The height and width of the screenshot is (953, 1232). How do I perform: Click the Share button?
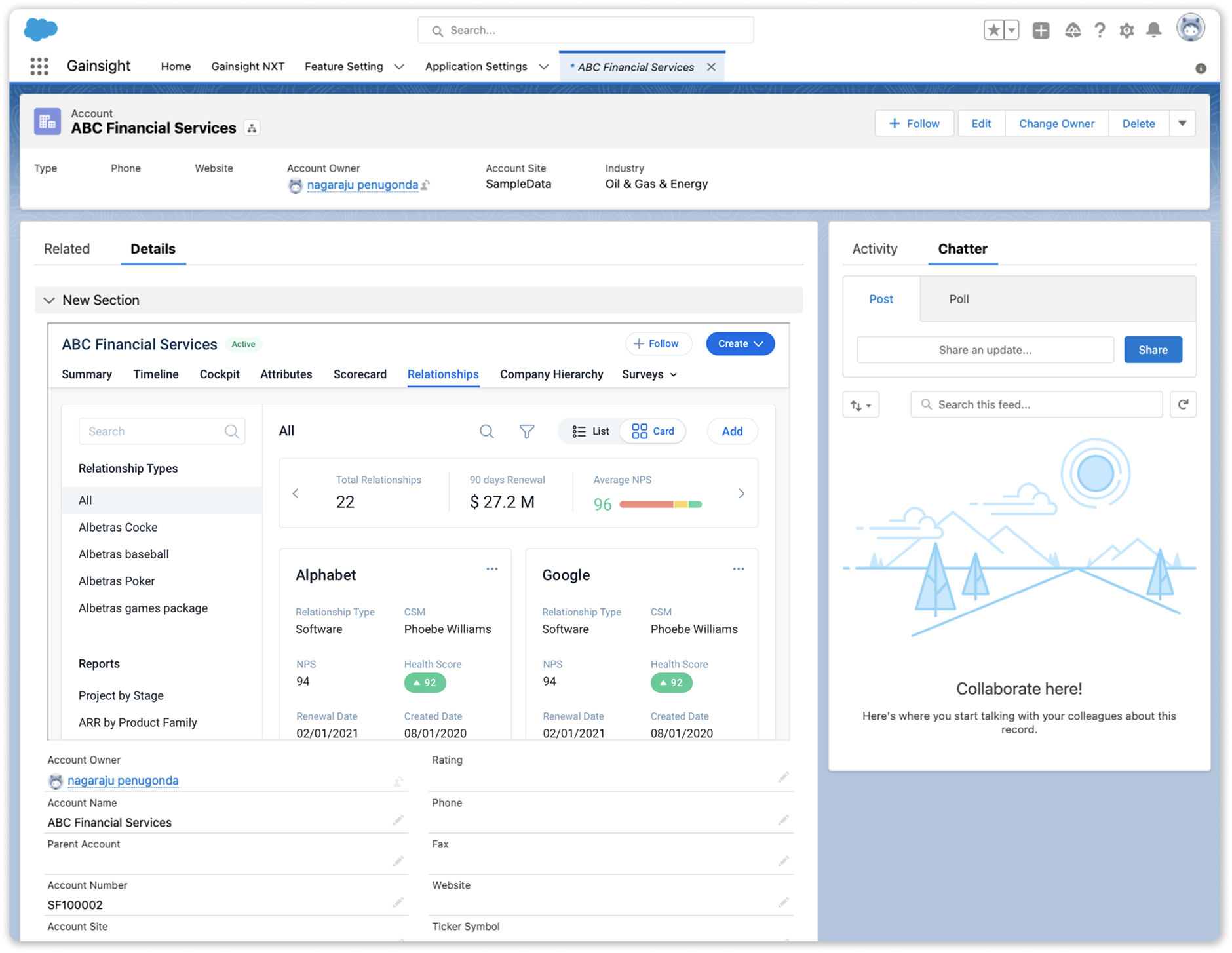(x=1153, y=350)
